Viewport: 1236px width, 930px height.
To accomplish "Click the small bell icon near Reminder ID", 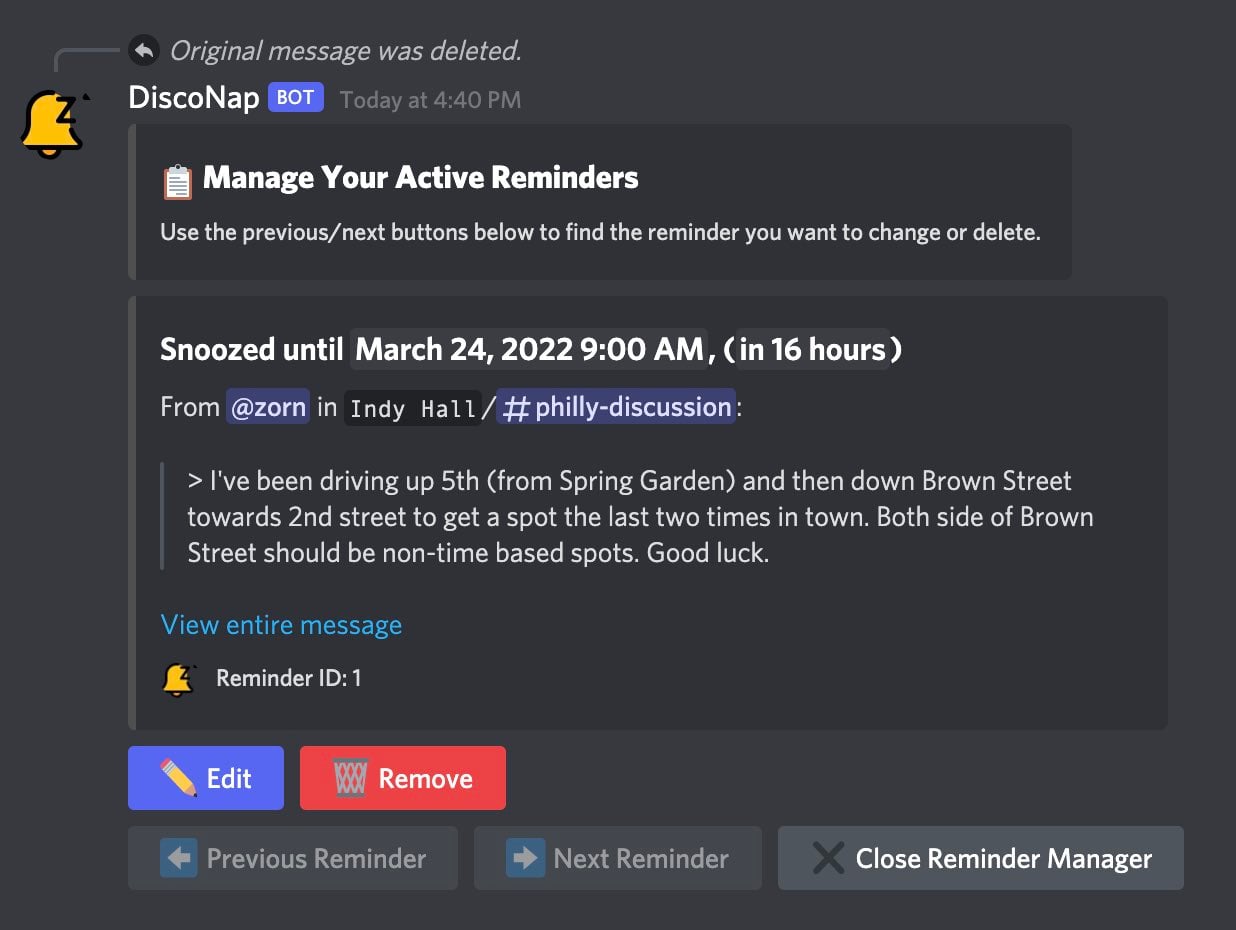I will [x=178, y=679].
